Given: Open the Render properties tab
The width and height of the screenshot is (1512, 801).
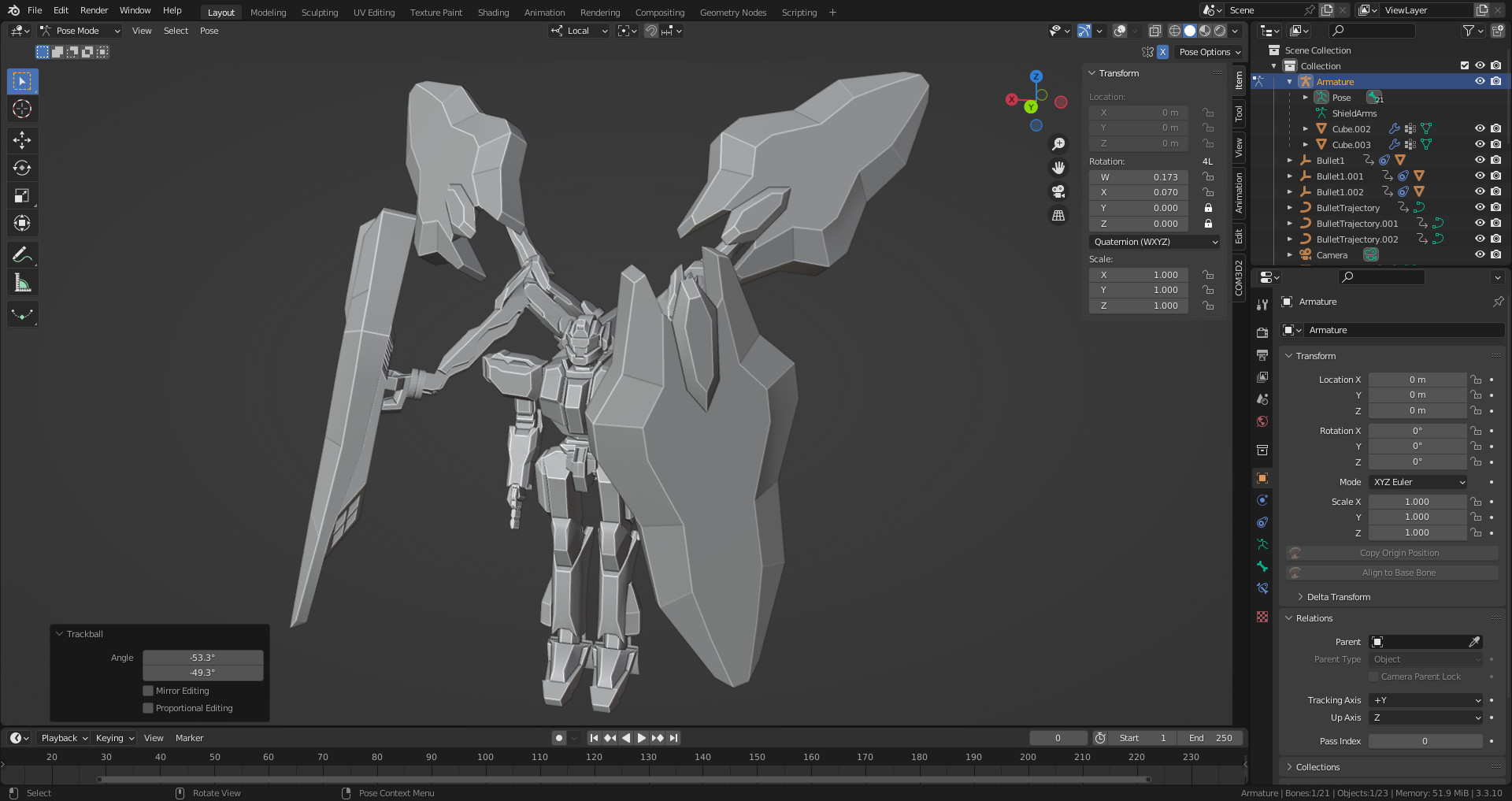Looking at the screenshot, I should click(1262, 333).
